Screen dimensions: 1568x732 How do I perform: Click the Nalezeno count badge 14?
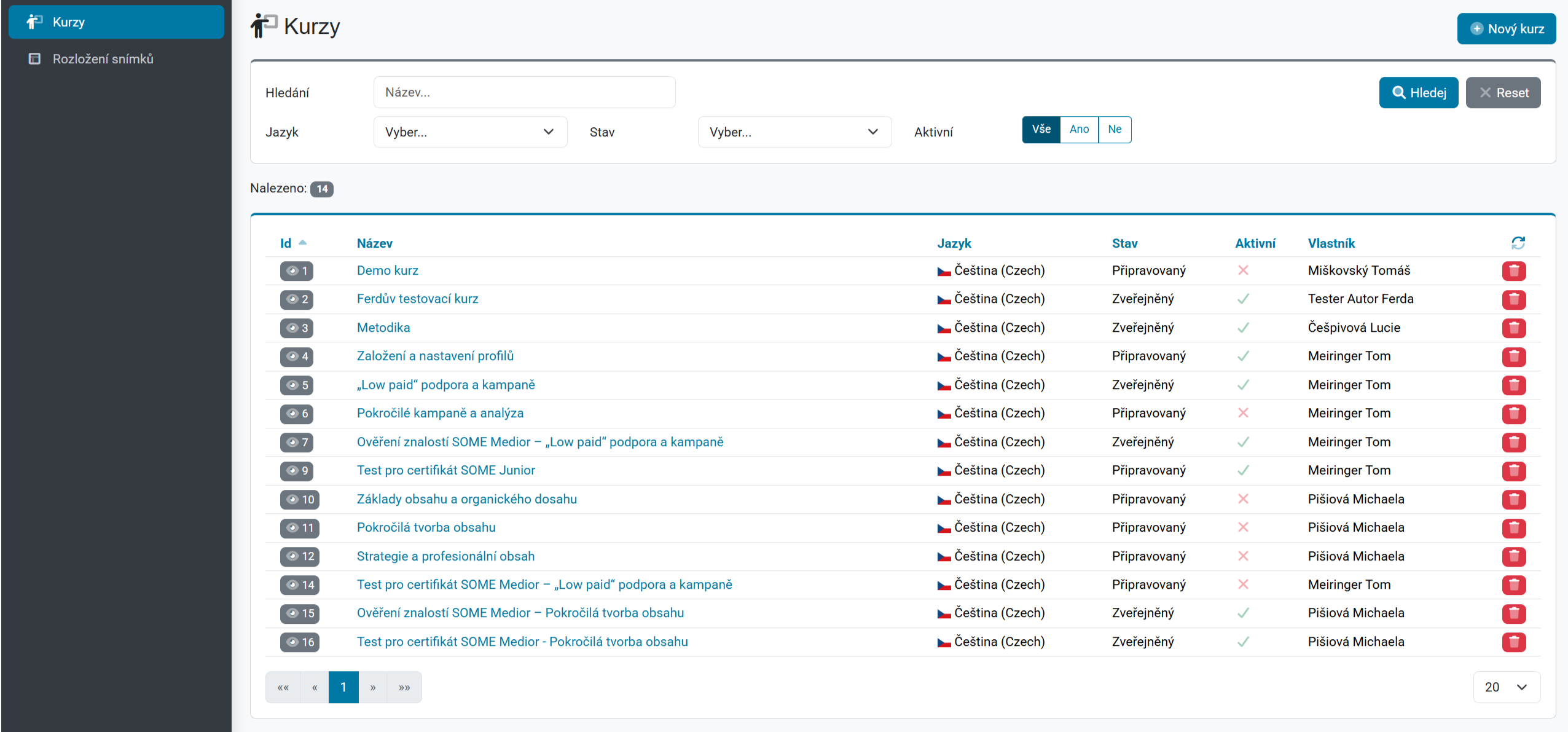click(x=322, y=189)
